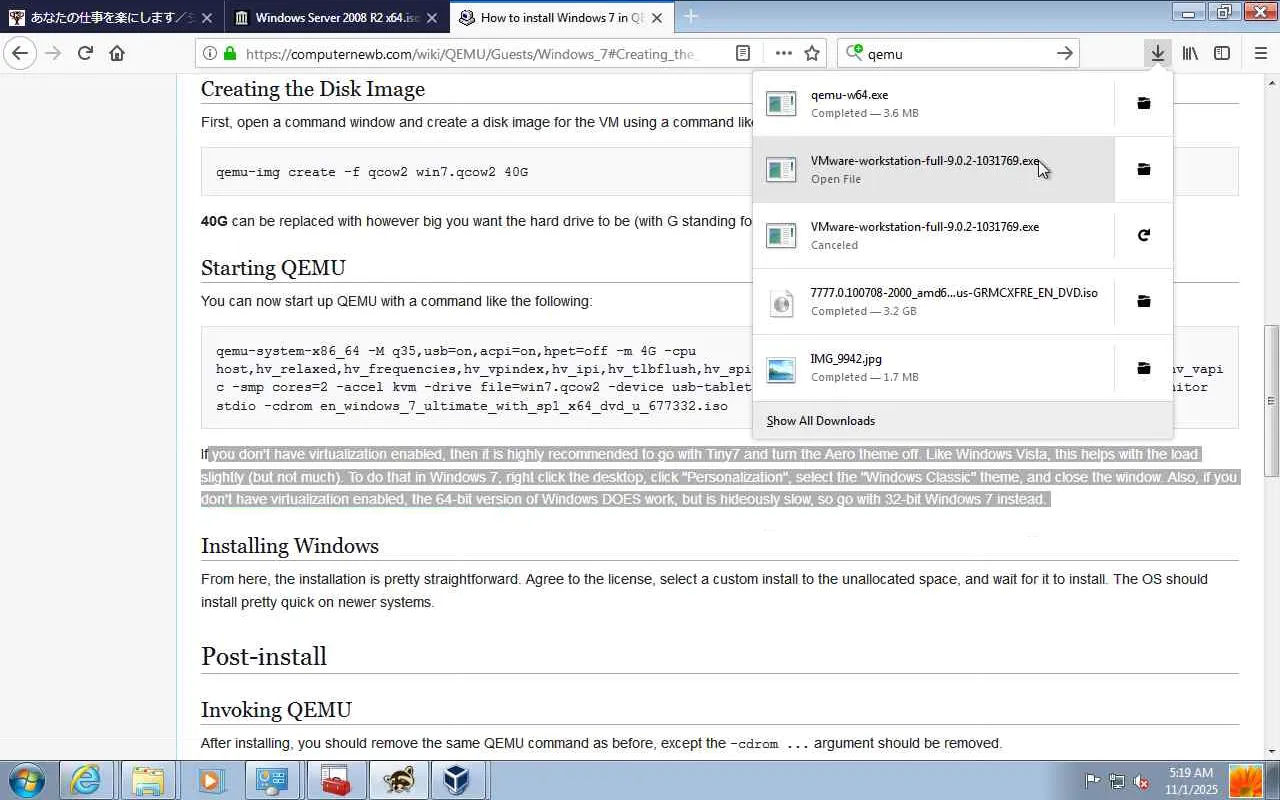Click the taskbar clock showing 5:19 AM
1280x800 pixels.
point(1190,781)
